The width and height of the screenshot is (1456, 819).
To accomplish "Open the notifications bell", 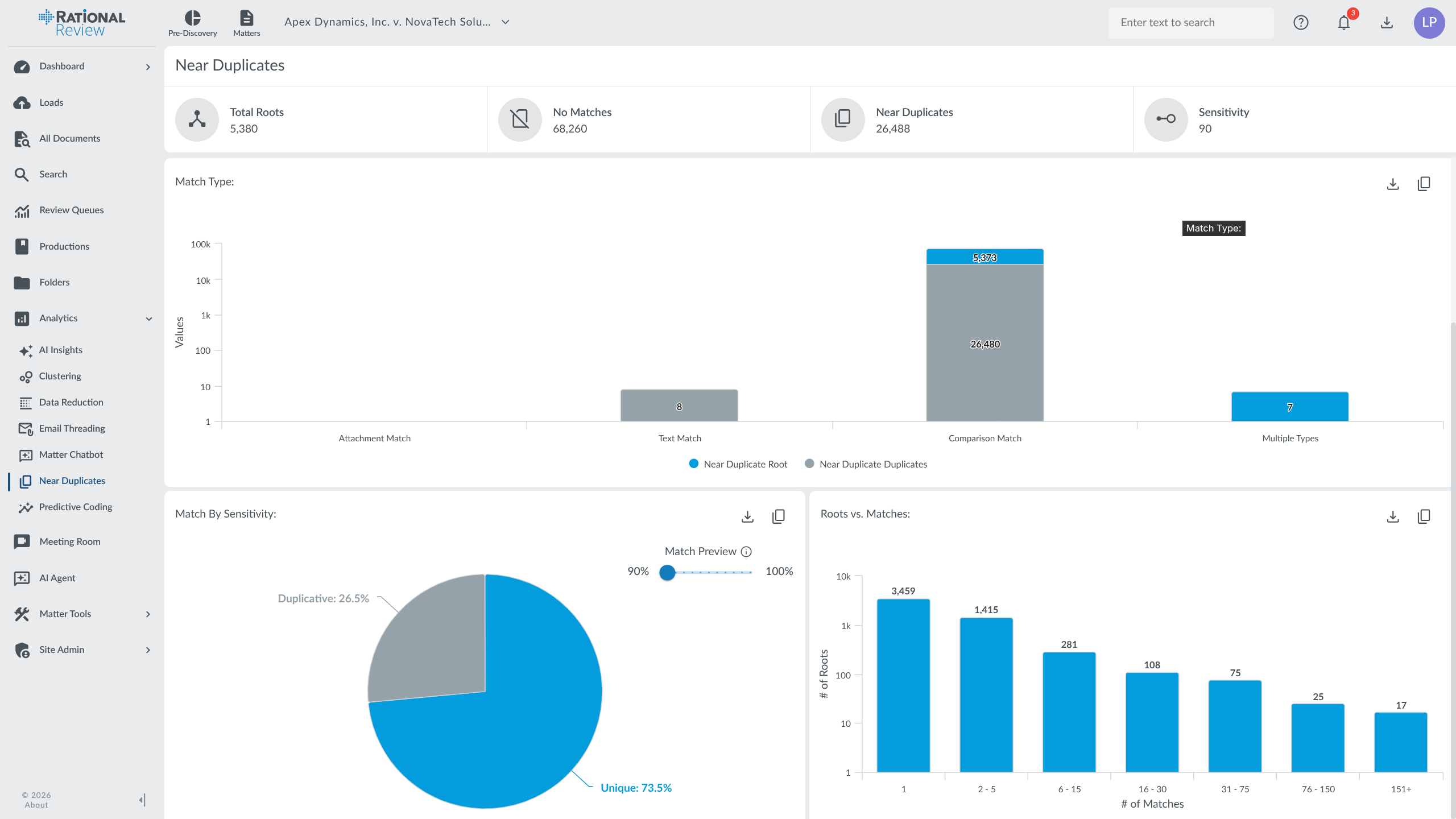I will (1343, 23).
